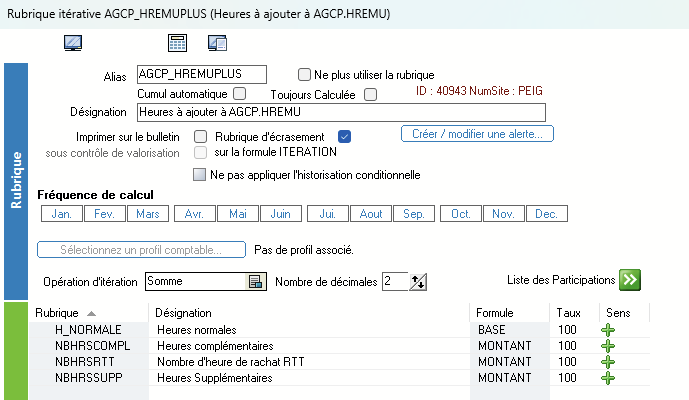689x400 pixels.
Task: Open the Opération d'itération dropdown
Action: pos(255,282)
